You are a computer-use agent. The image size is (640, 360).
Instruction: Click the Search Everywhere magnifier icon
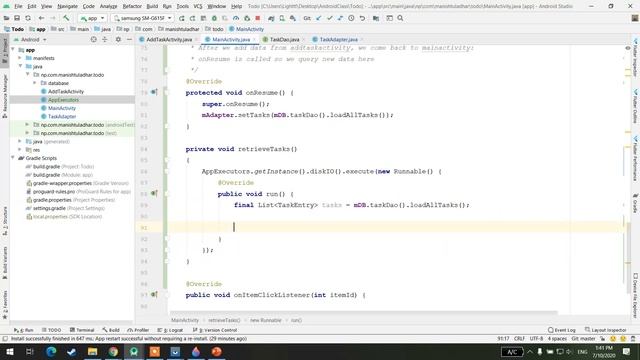[x=400, y=18]
